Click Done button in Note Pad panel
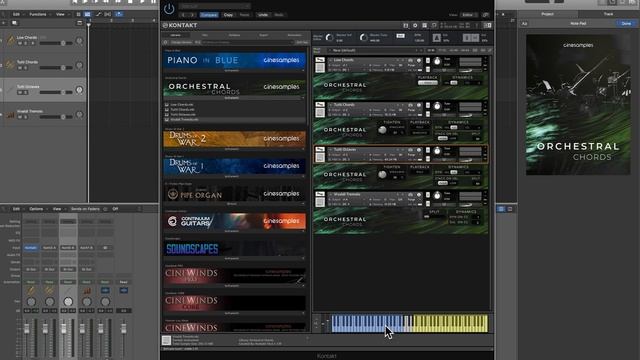The image size is (640, 360). pyautogui.click(x=626, y=24)
